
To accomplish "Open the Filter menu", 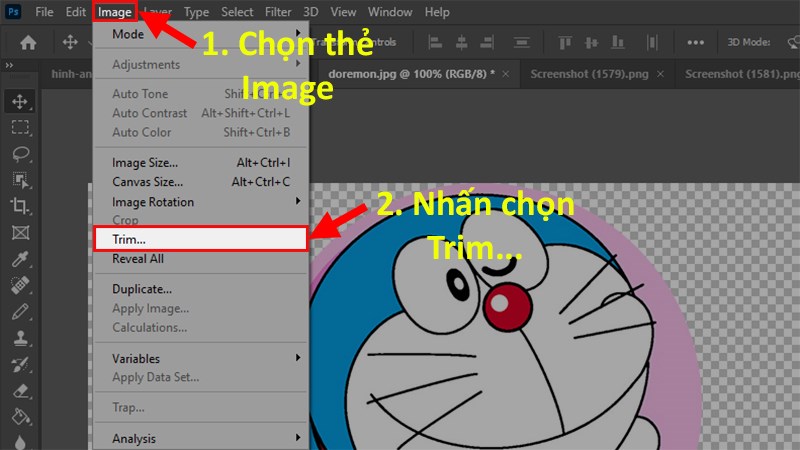I will [278, 12].
